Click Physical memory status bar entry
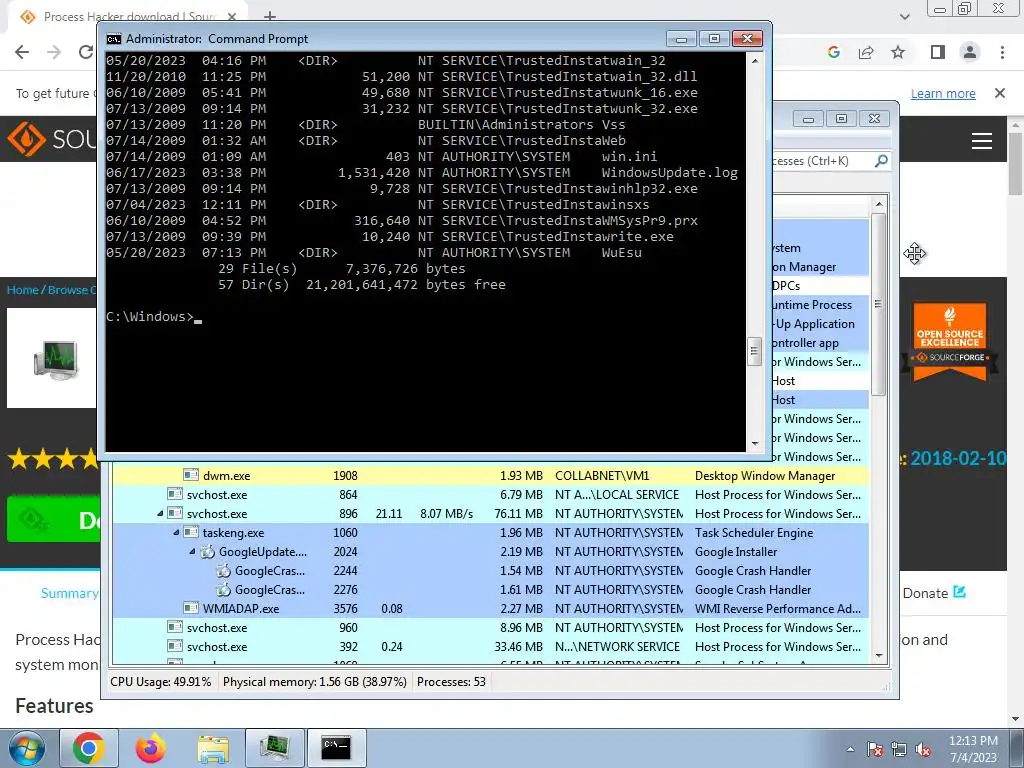This screenshot has height=768, width=1024. [315, 682]
